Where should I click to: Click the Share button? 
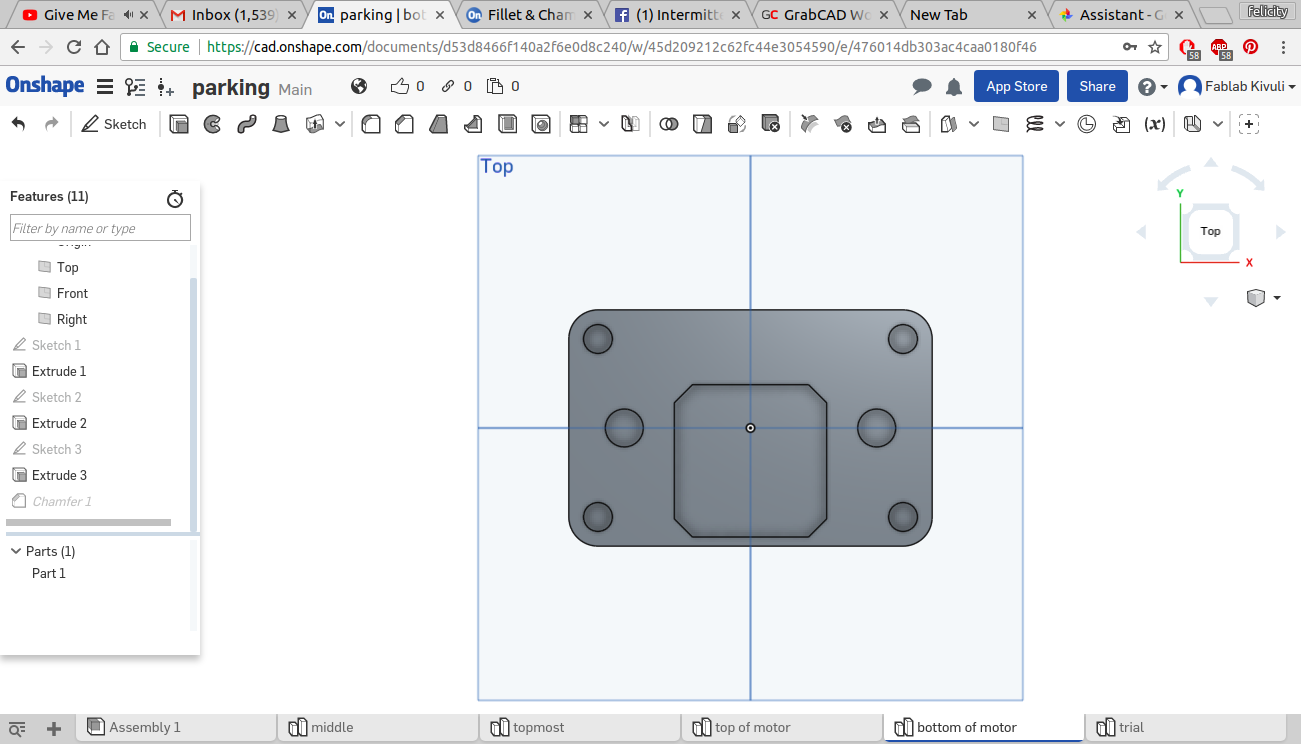tap(1097, 87)
